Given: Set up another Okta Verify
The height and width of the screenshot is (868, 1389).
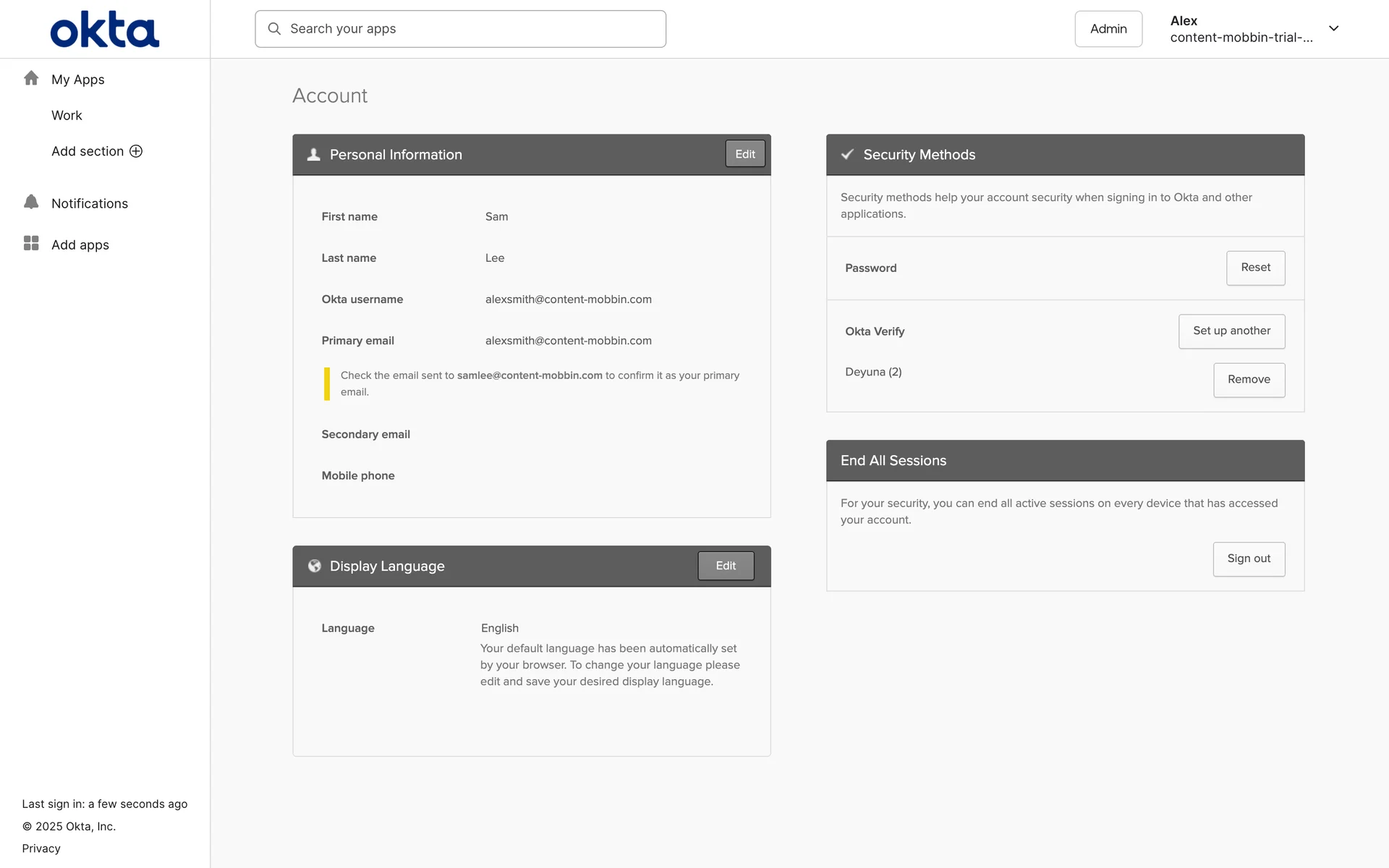Looking at the screenshot, I should tap(1231, 331).
